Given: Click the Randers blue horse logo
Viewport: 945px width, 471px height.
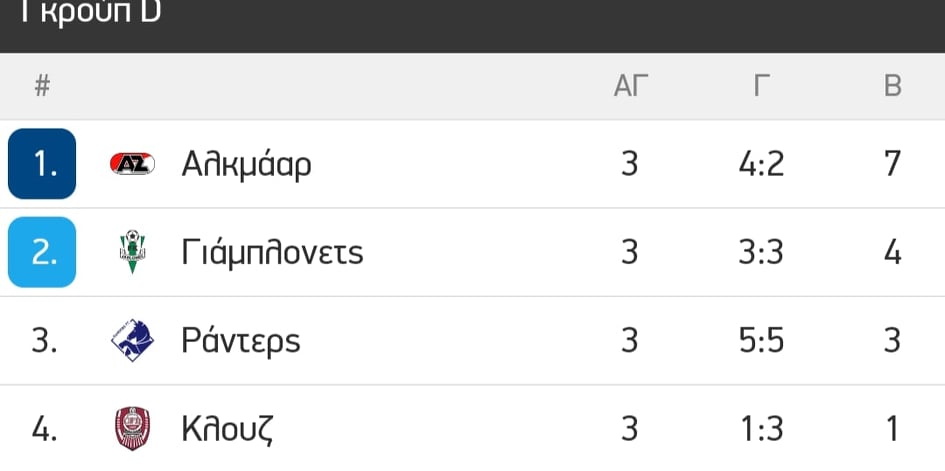Looking at the screenshot, I should (x=133, y=340).
